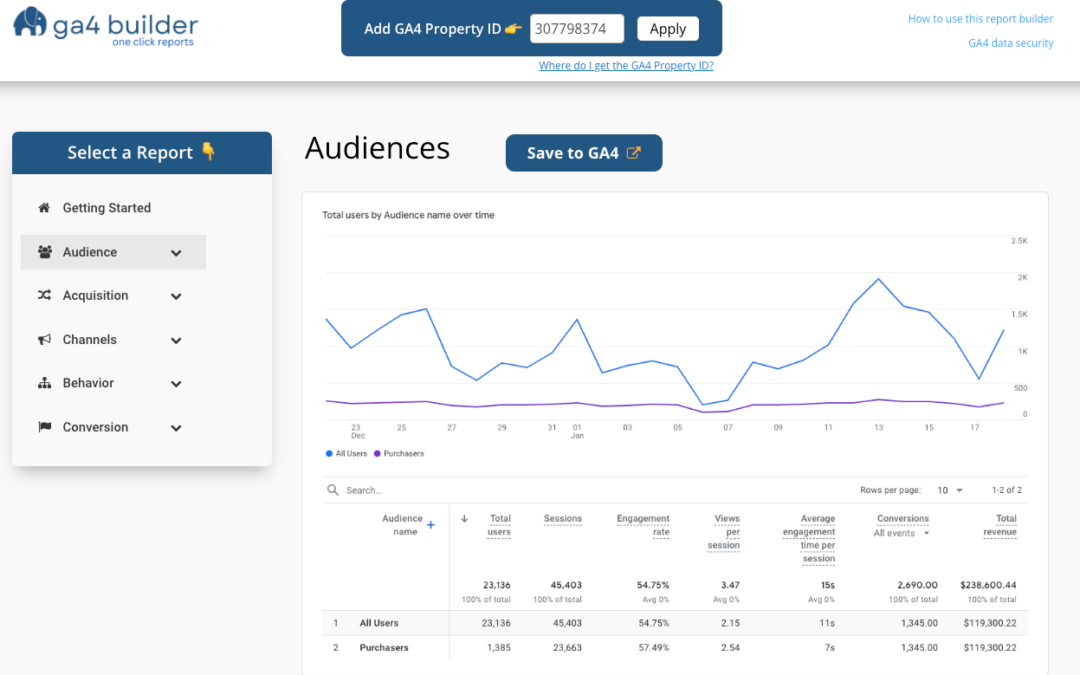The height and width of the screenshot is (675, 1080).
Task: Click the Sessions column header
Action: [563, 519]
